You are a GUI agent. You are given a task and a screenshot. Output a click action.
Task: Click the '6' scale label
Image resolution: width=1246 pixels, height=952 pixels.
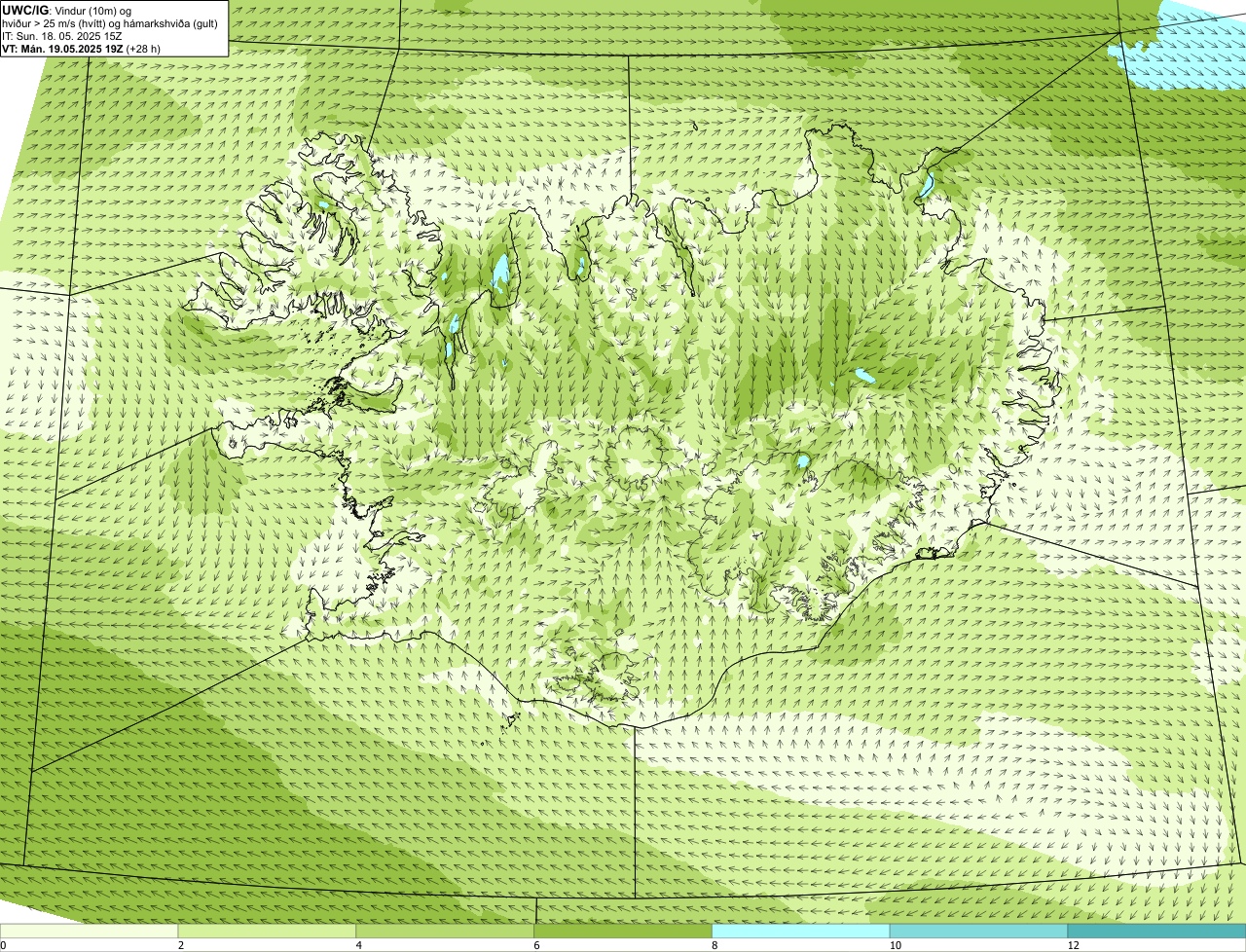coord(536,945)
